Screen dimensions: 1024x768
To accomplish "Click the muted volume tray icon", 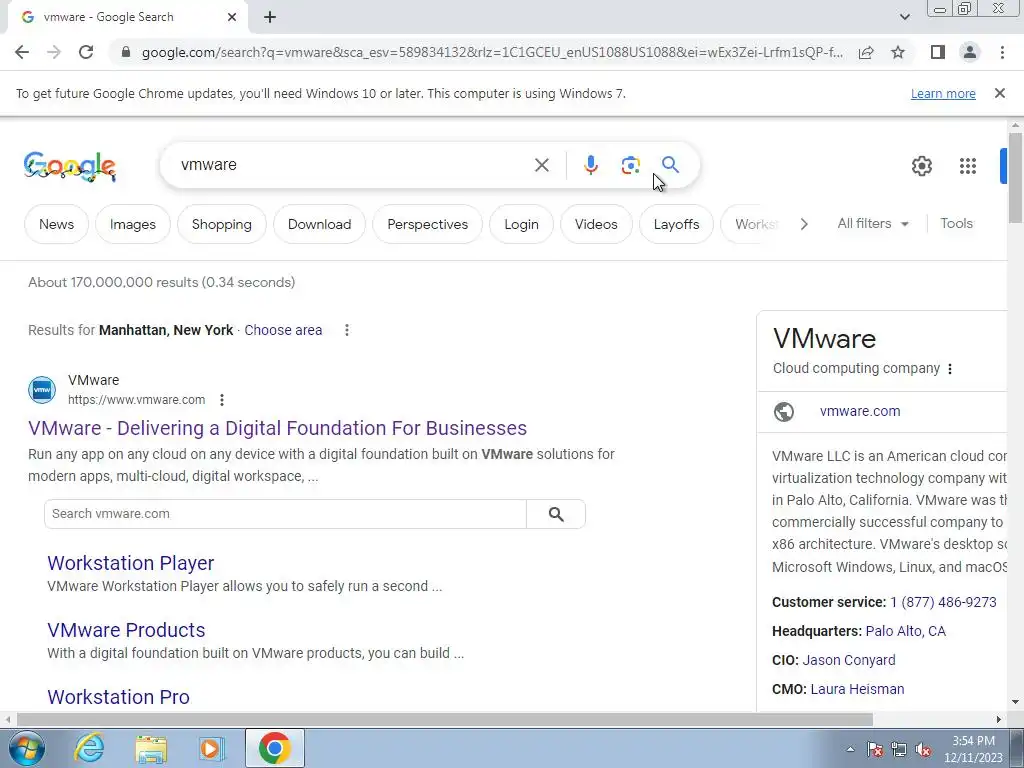I will [923, 749].
